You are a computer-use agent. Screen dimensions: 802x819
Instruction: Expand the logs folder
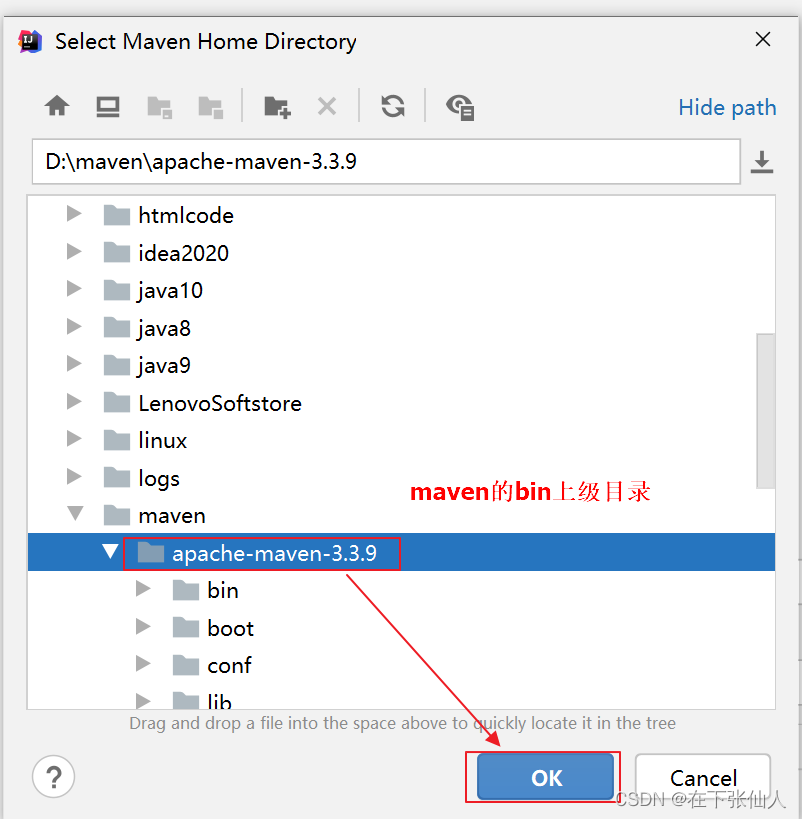(x=74, y=477)
